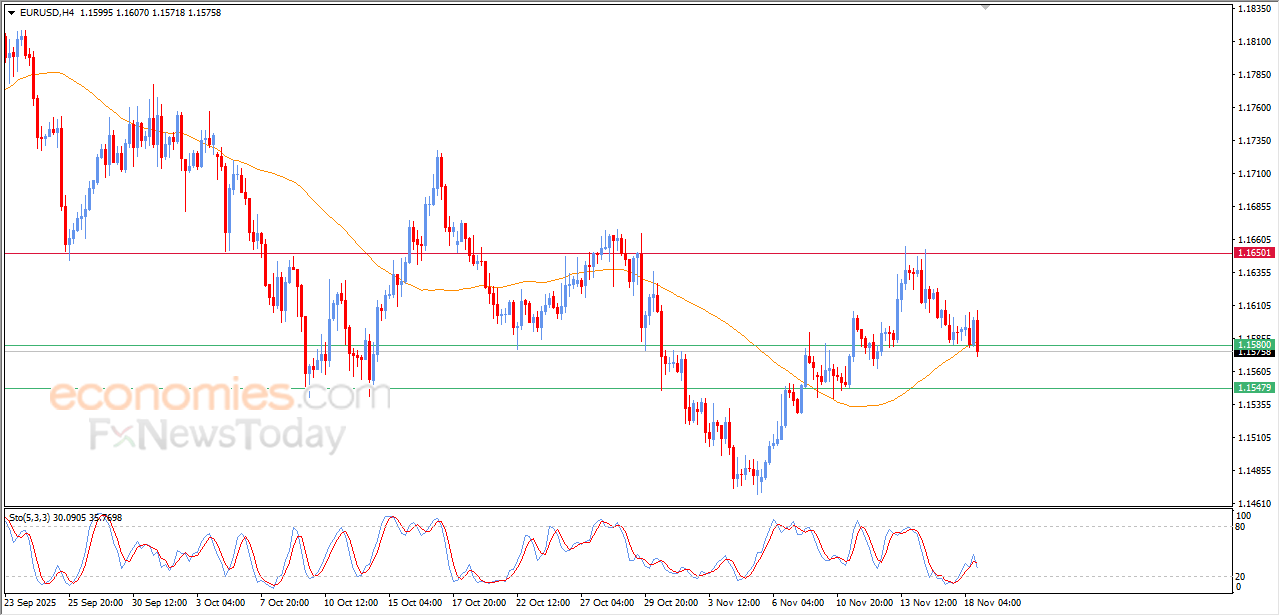Viewport: 1280px width, 616px height.
Task: Click the FxNewsToday watermark text
Action: point(217,436)
